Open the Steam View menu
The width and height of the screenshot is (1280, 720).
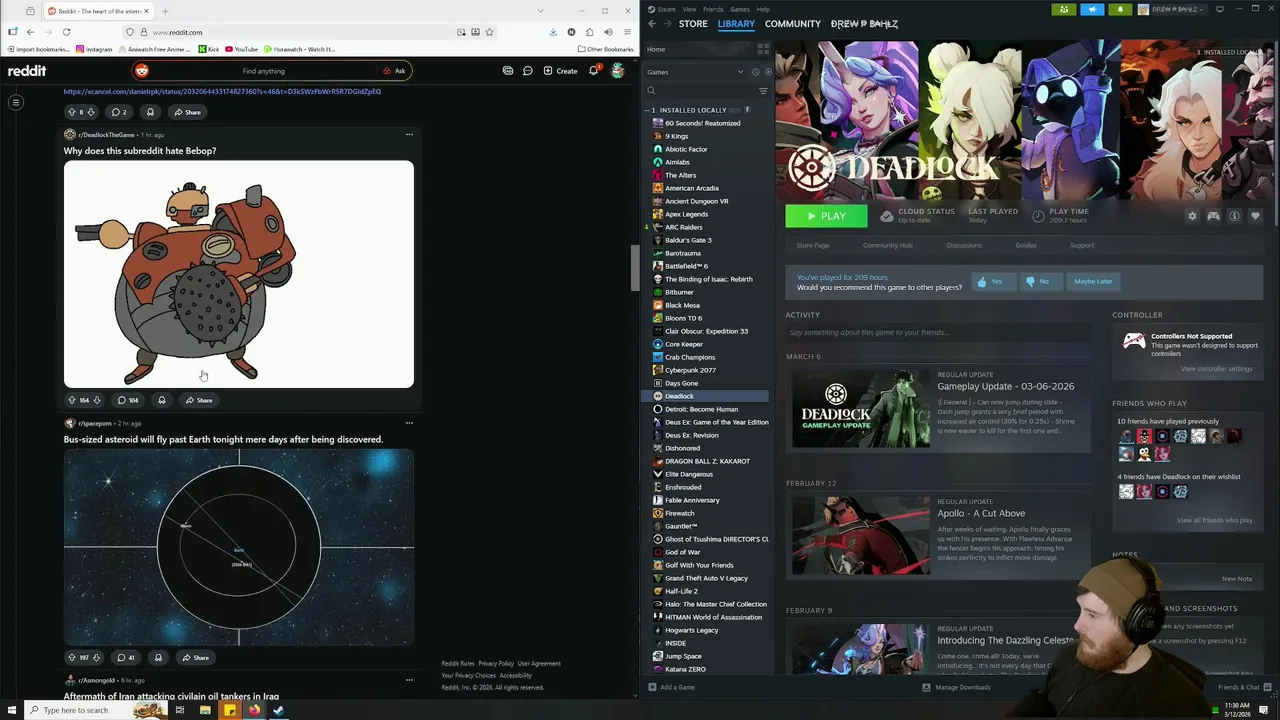(689, 9)
